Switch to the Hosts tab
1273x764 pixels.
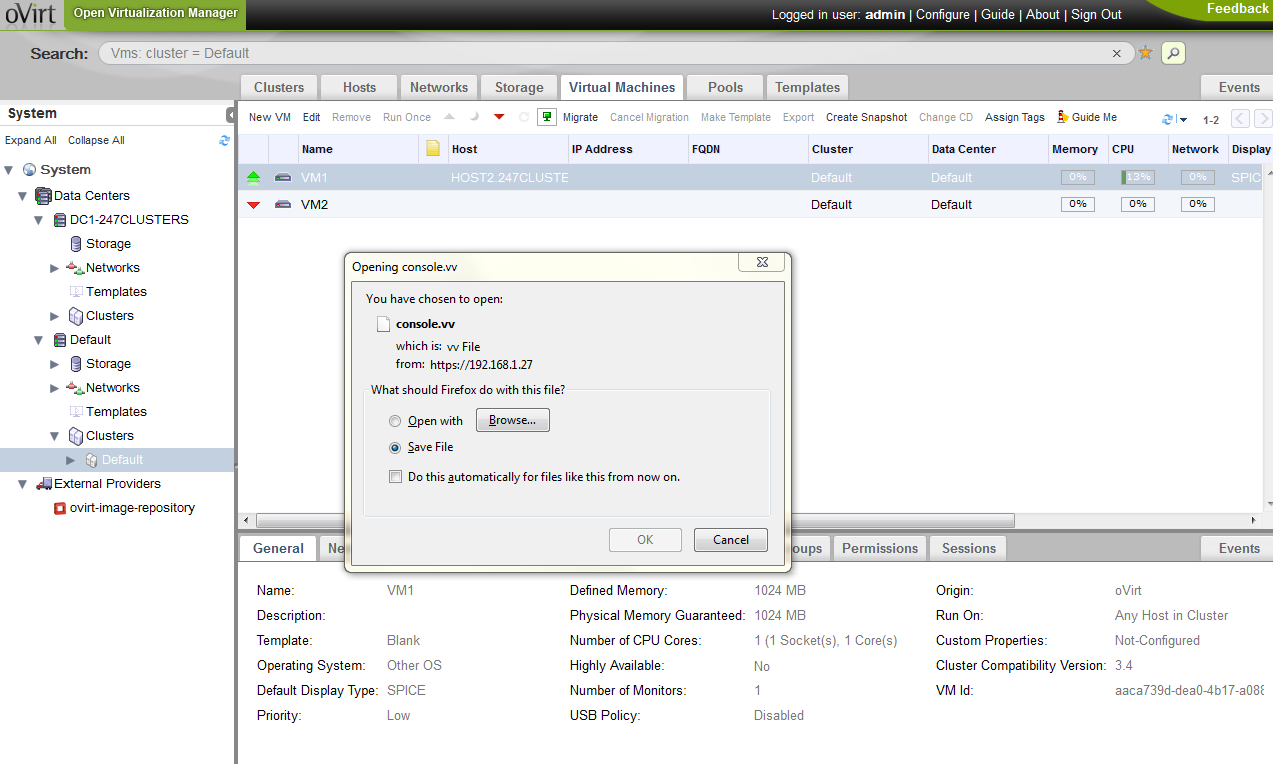coord(359,87)
